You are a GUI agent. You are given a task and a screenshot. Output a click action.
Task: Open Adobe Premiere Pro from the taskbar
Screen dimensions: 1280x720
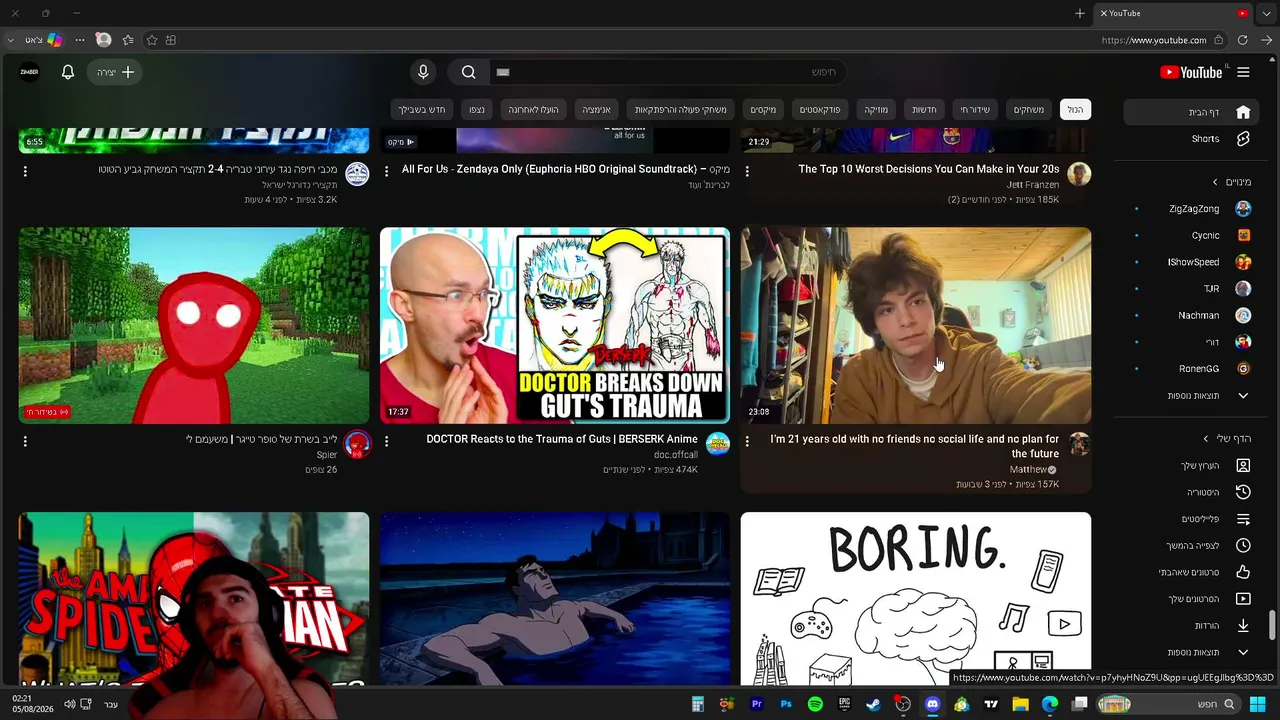coord(757,704)
